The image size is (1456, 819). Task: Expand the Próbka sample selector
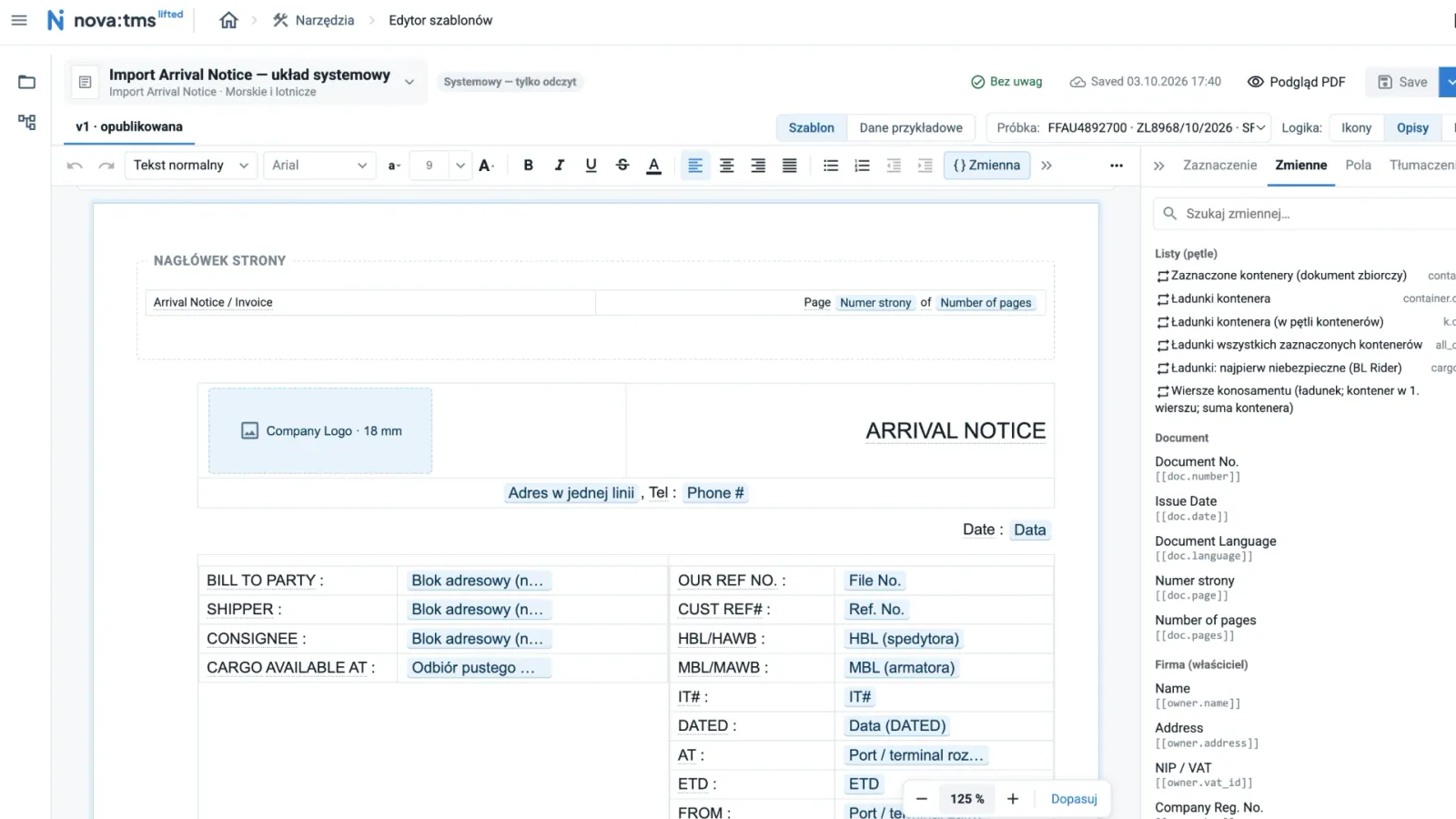pyautogui.click(x=1130, y=127)
